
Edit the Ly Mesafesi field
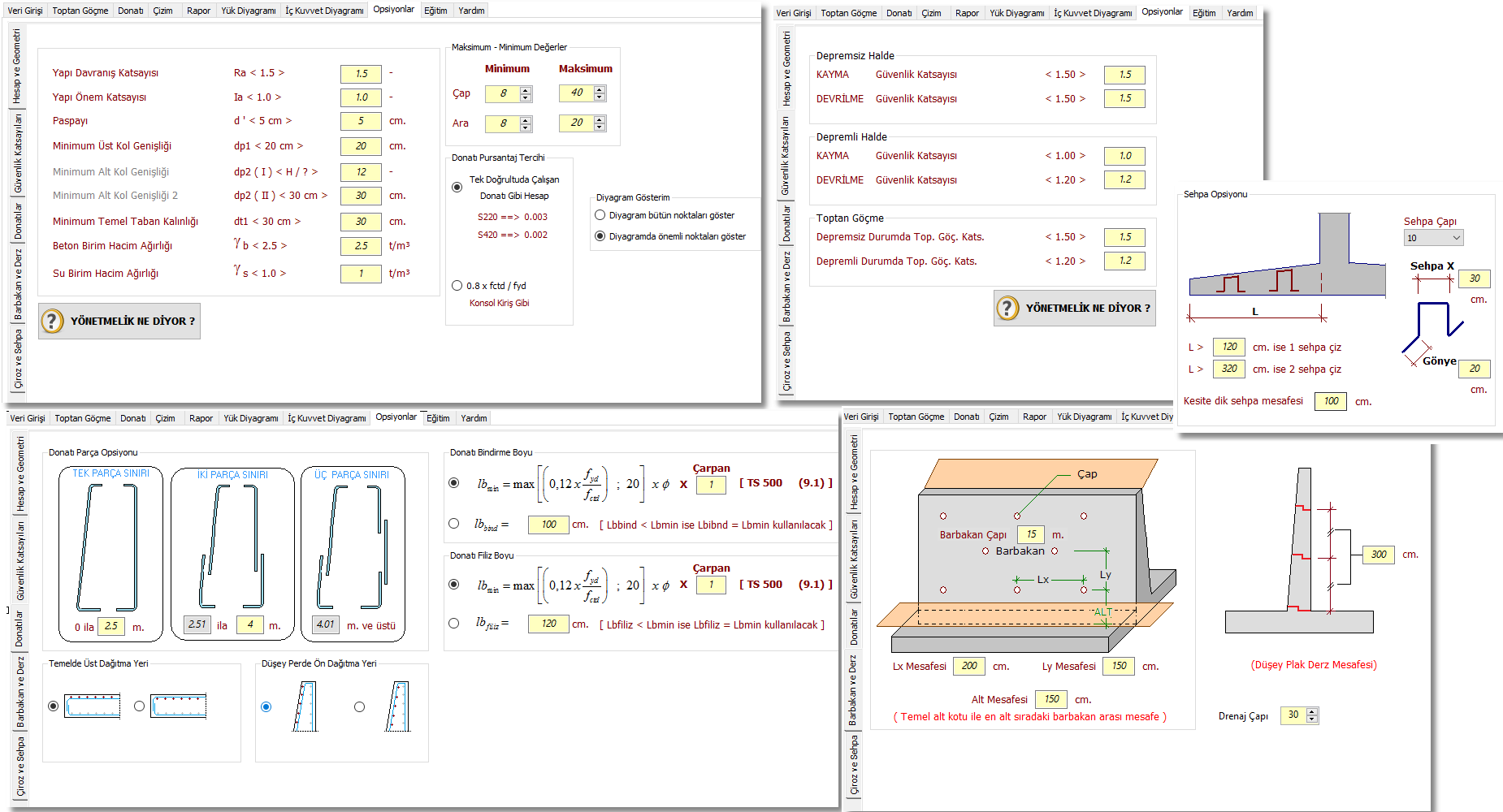point(1119,666)
